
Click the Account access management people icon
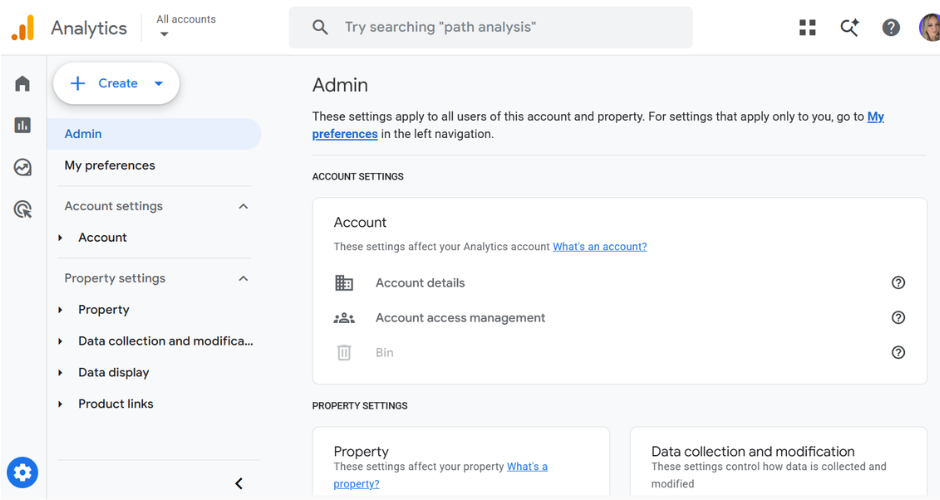(x=344, y=318)
